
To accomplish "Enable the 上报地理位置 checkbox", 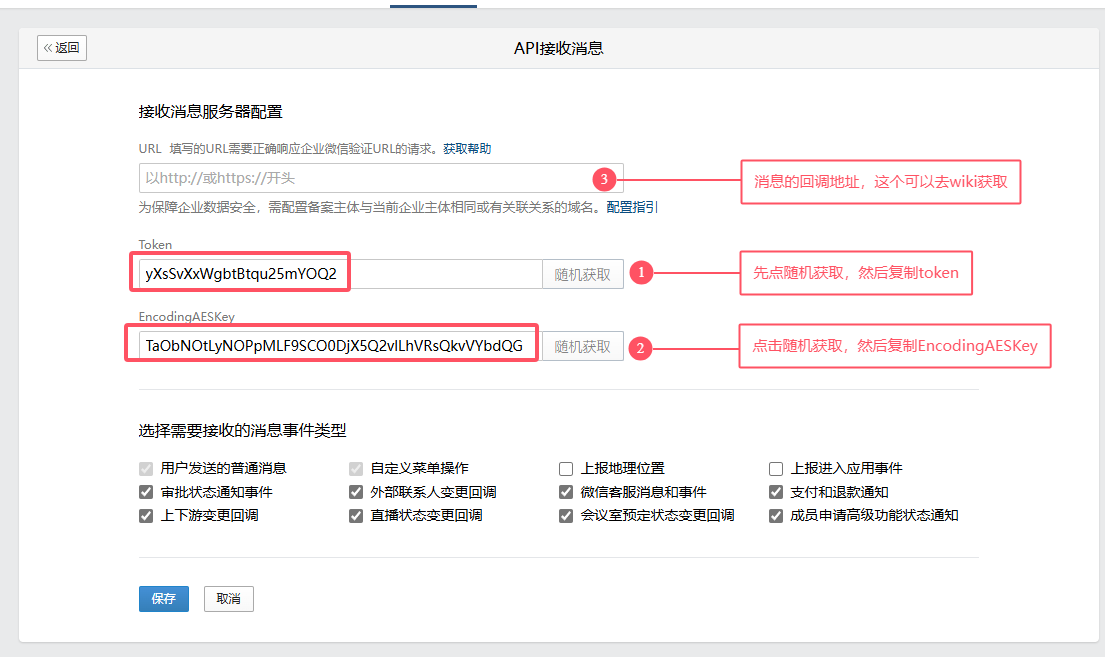I will point(566,469).
